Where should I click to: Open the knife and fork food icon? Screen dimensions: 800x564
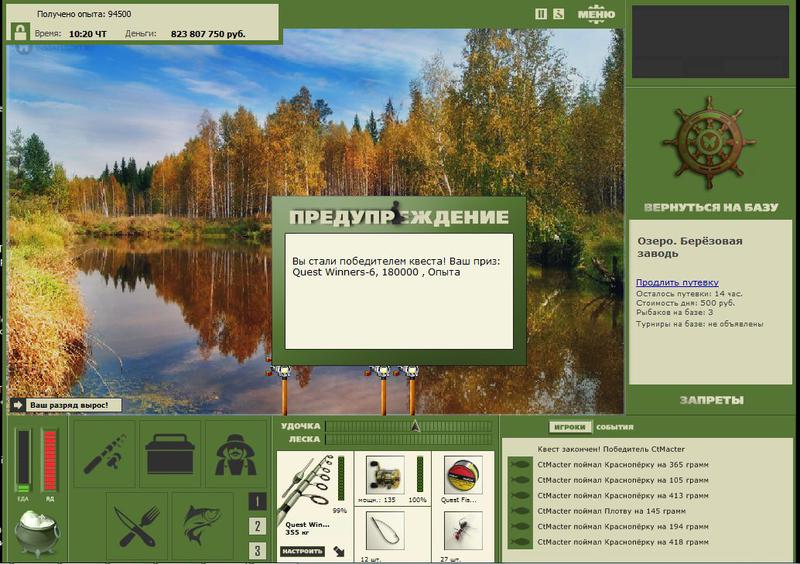(137, 526)
